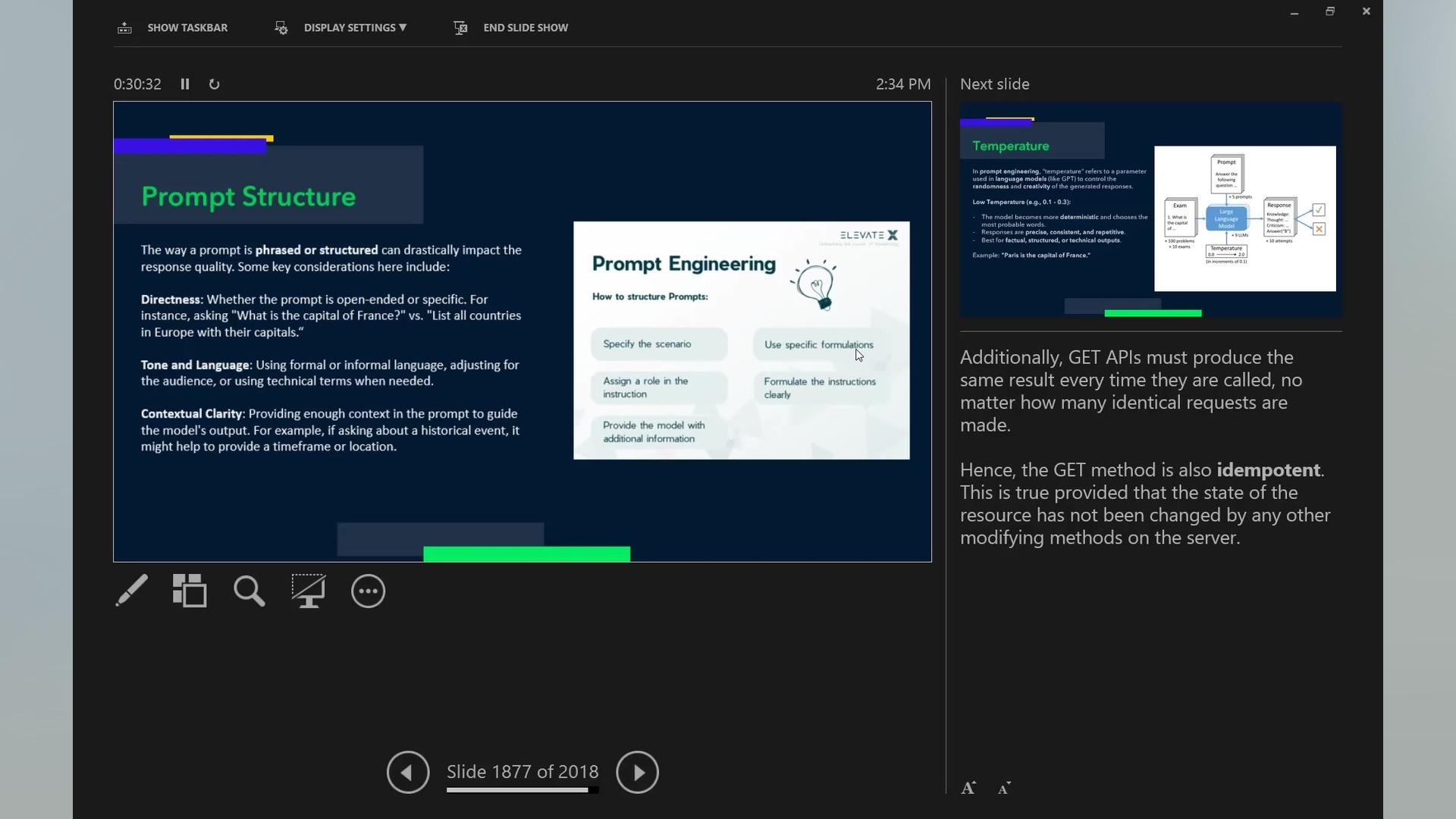Open the pen and laser pointer tools
The image size is (1456, 819).
(132, 591)
